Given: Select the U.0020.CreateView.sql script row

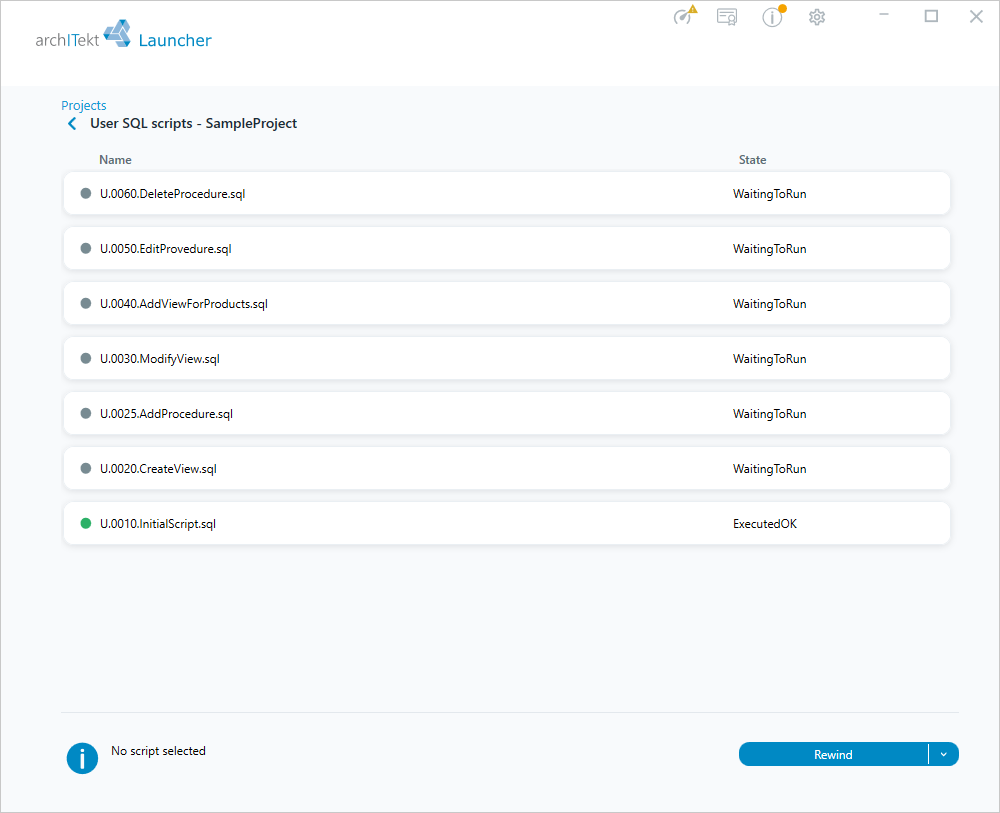Looking at the screenshot, I should (506, 469).
